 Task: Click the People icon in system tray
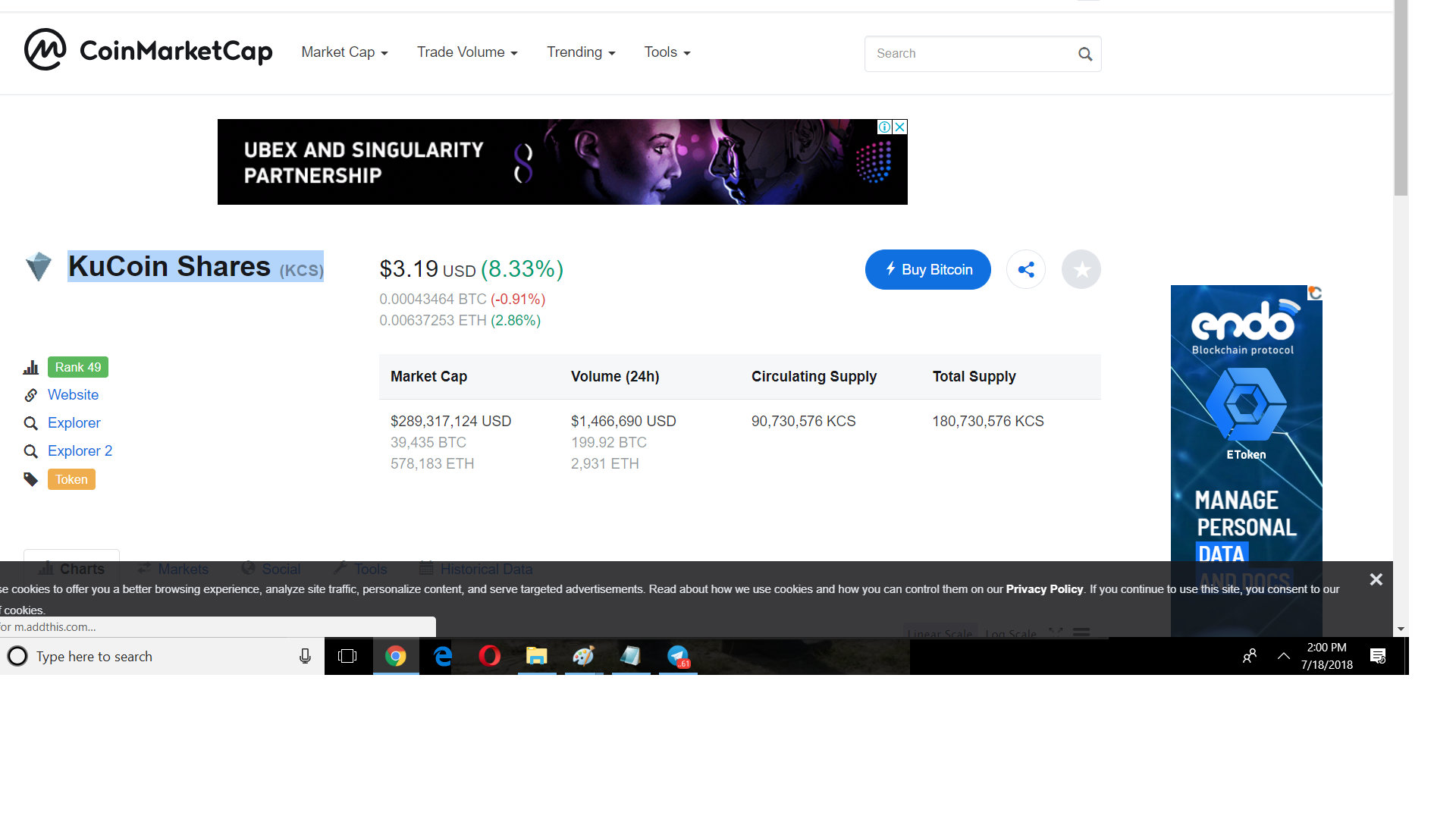[x=1250, y=656]
